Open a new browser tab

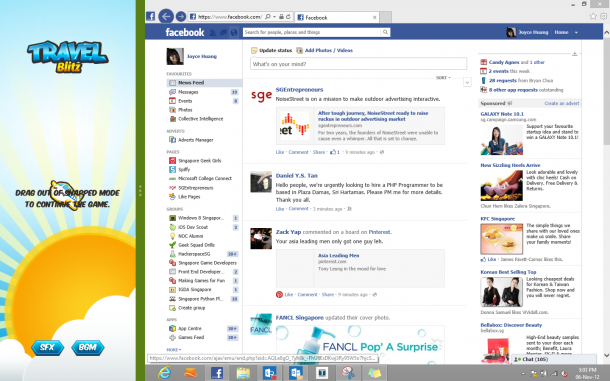[x=386, y=17]
